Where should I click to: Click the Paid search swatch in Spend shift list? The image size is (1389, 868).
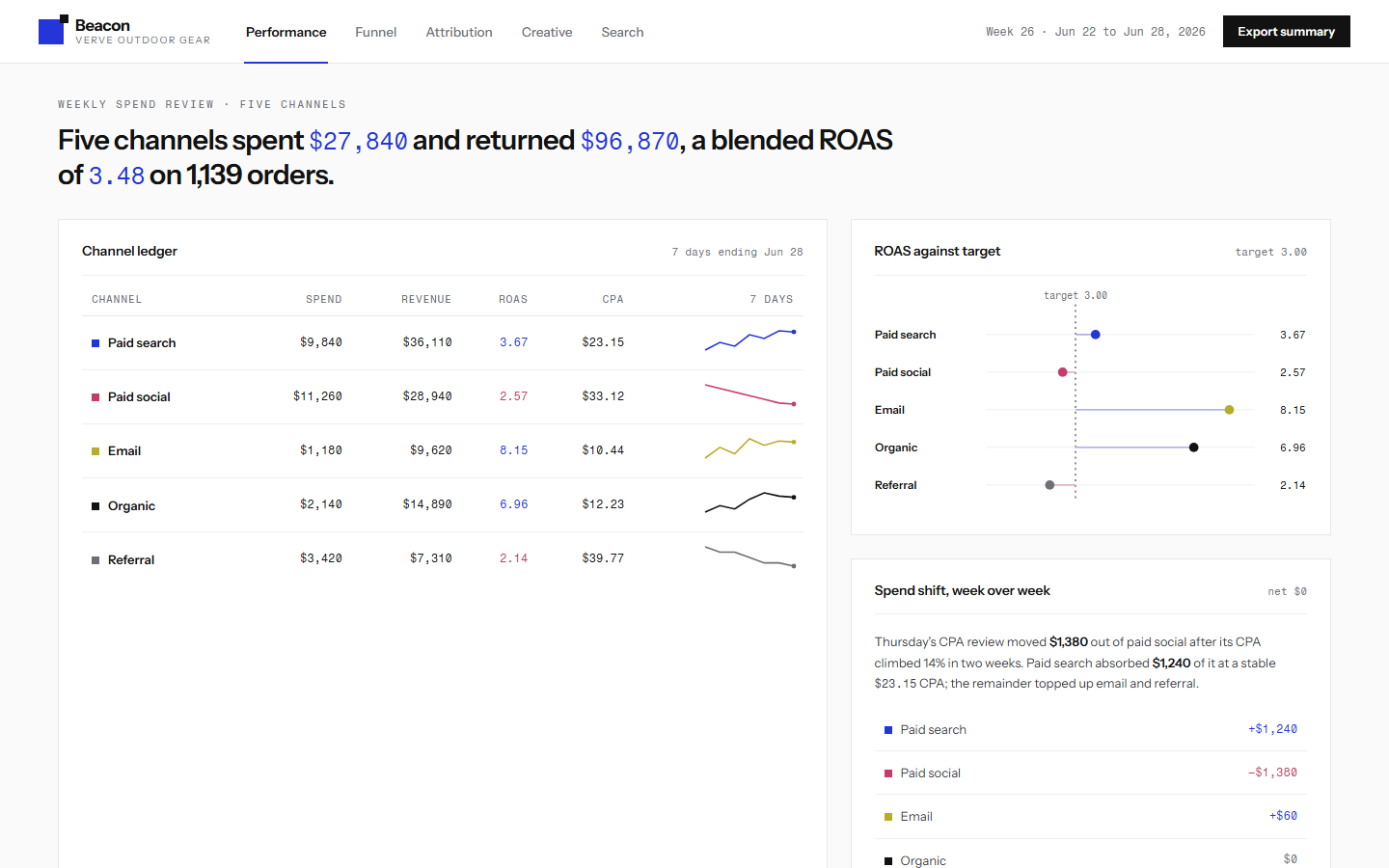888,730
